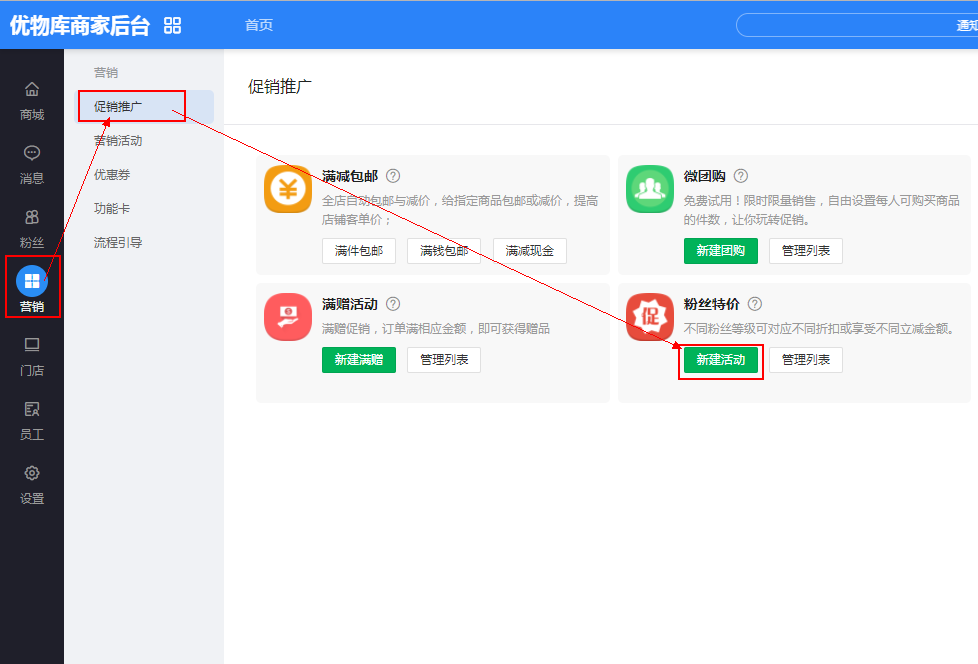The width and height of the screenshot is (978, 664).
Task: Click the 新建活动 button under 粉丝特价
Action: coord(721,360)
